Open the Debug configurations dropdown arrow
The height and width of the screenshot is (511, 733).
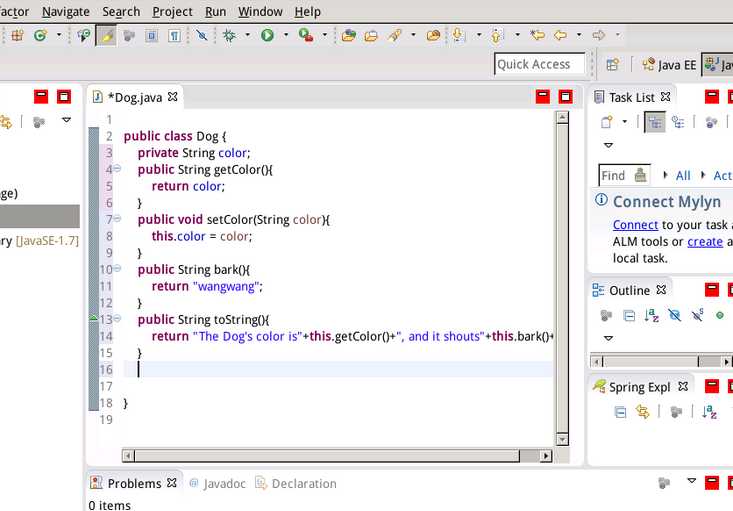click(x=247, y=35)
